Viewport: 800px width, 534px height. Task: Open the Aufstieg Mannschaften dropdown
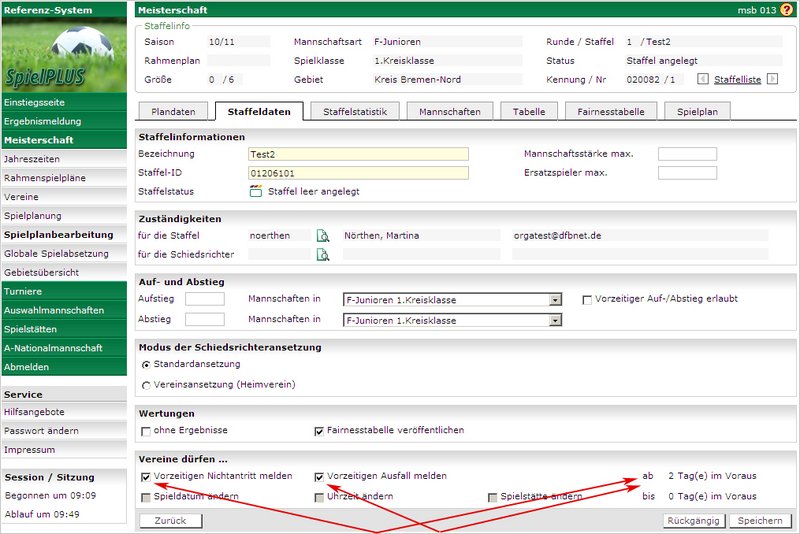555,299
